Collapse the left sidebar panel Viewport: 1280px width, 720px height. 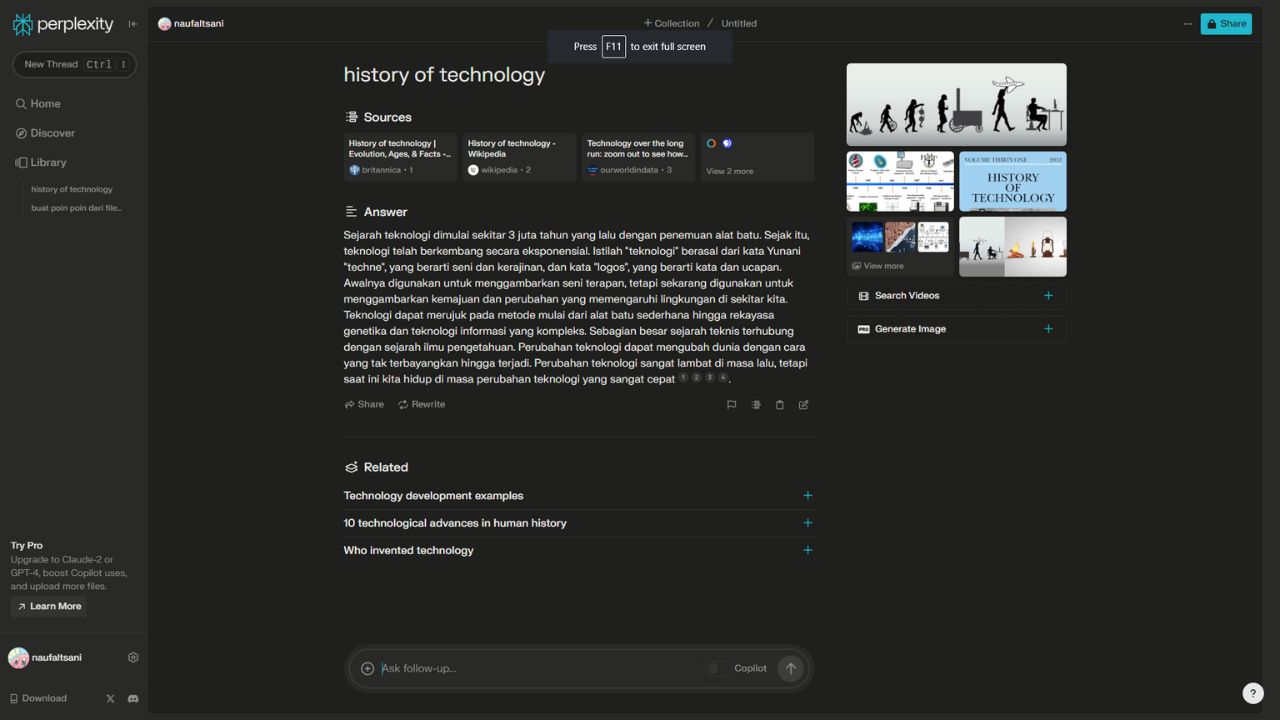[x=132, y=24]
